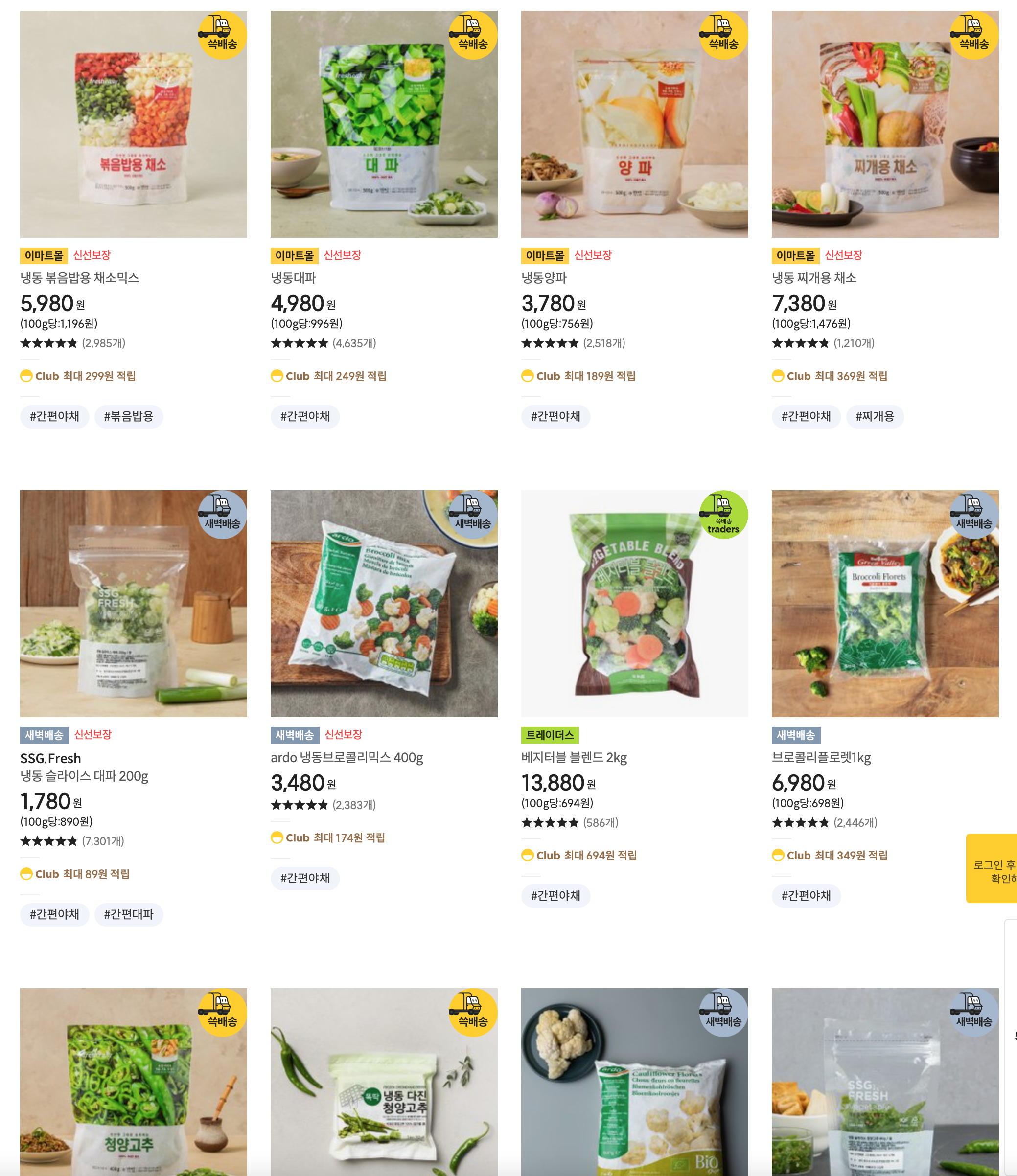Click 쓱배송 badge on 청양고추 product image
This screenshot has width=1017, height=1176.
[x=222, y=1013]
